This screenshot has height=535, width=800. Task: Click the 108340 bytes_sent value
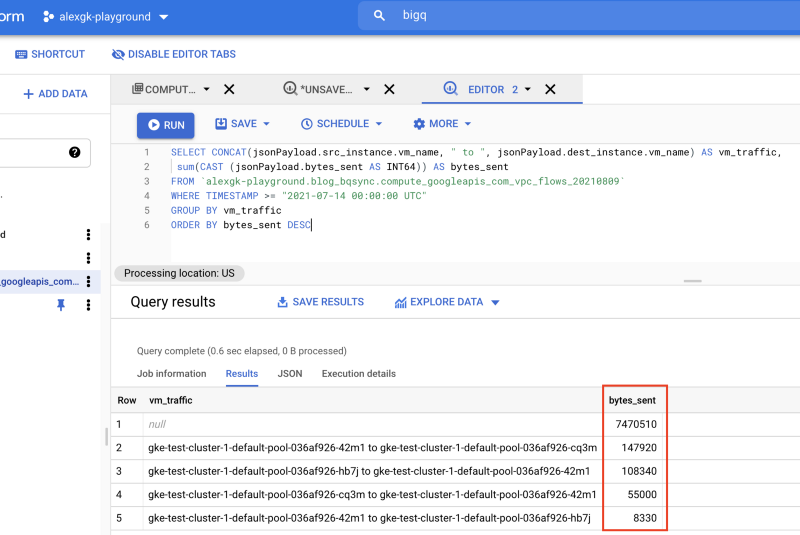pyautogui.click(x=639, y=471)
